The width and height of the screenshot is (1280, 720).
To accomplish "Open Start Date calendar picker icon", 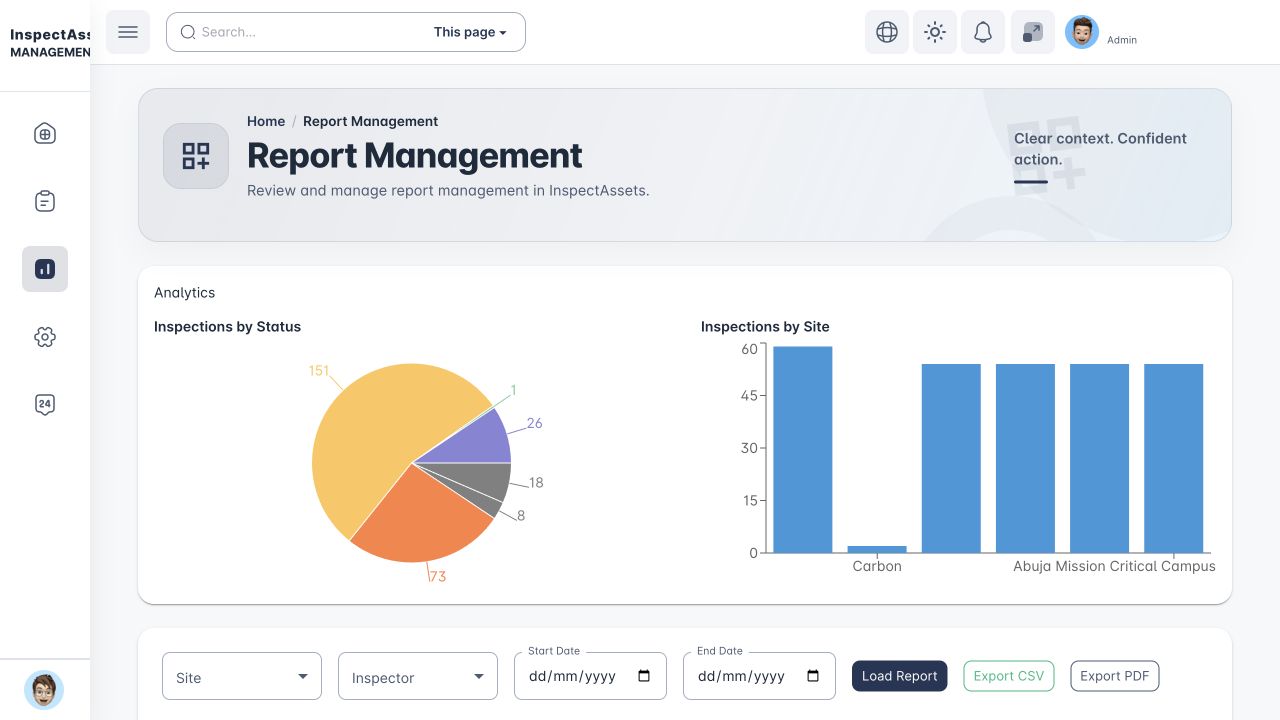I will click(645, 676).
